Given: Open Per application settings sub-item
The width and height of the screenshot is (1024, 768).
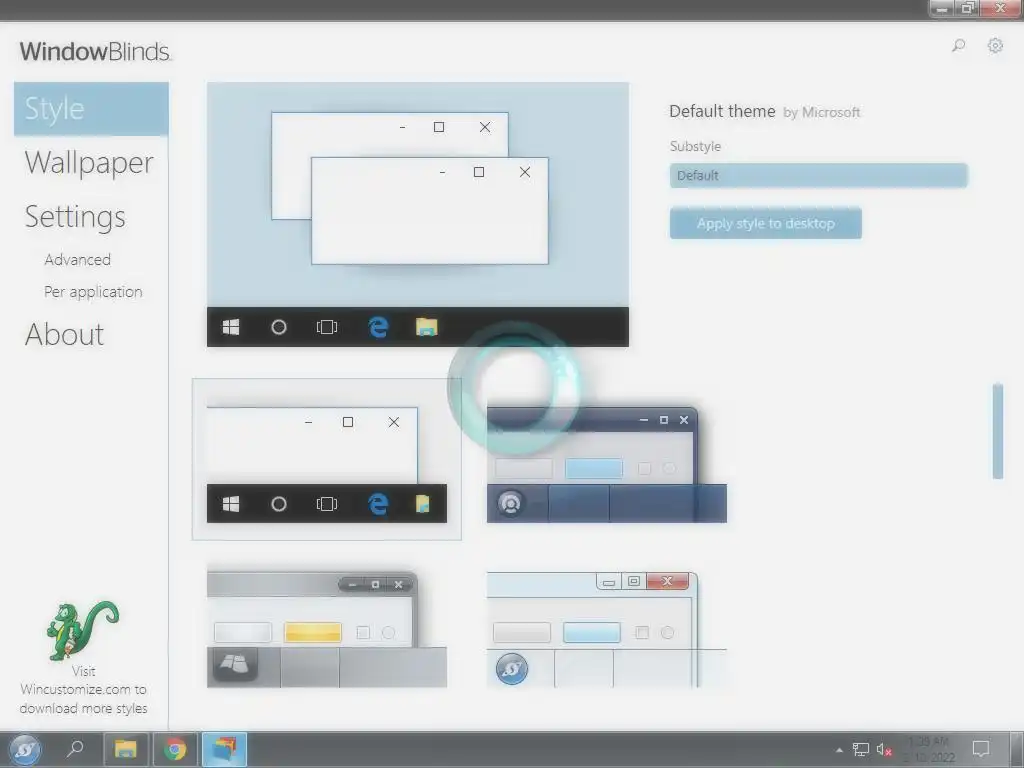Looking at the screenshot, I should tap(93, 292).
